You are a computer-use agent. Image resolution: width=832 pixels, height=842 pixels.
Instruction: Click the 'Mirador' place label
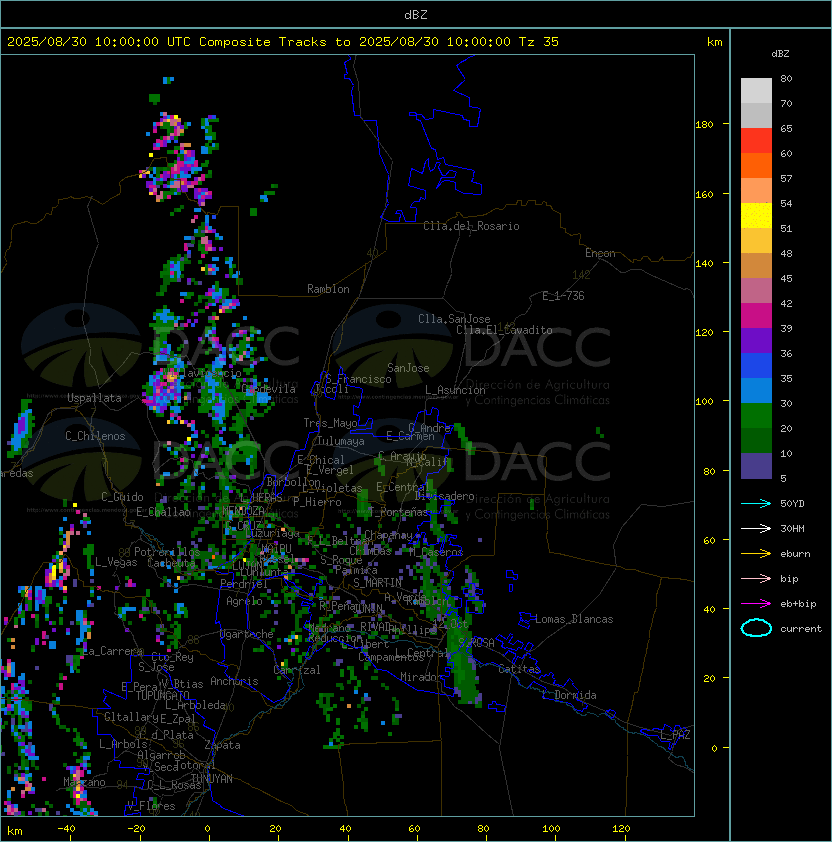coord(421,677)
